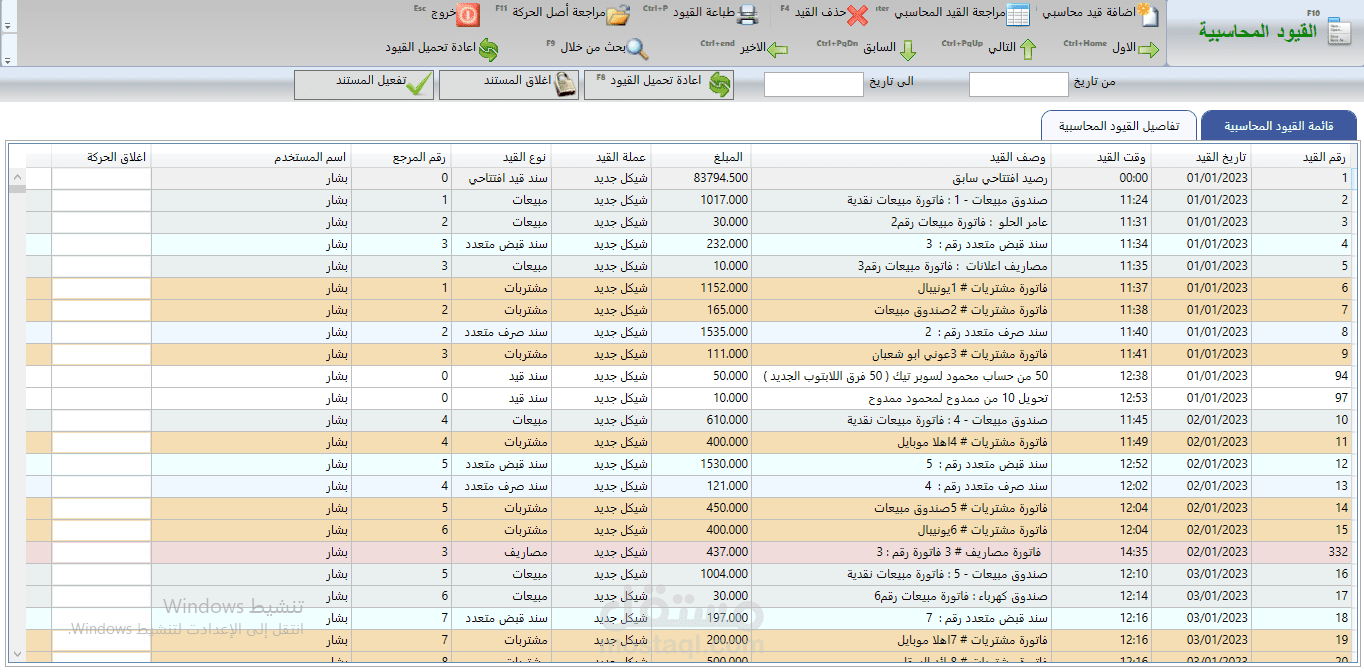Open مراجعة أصل الحركة folder icon

(618, 15)
